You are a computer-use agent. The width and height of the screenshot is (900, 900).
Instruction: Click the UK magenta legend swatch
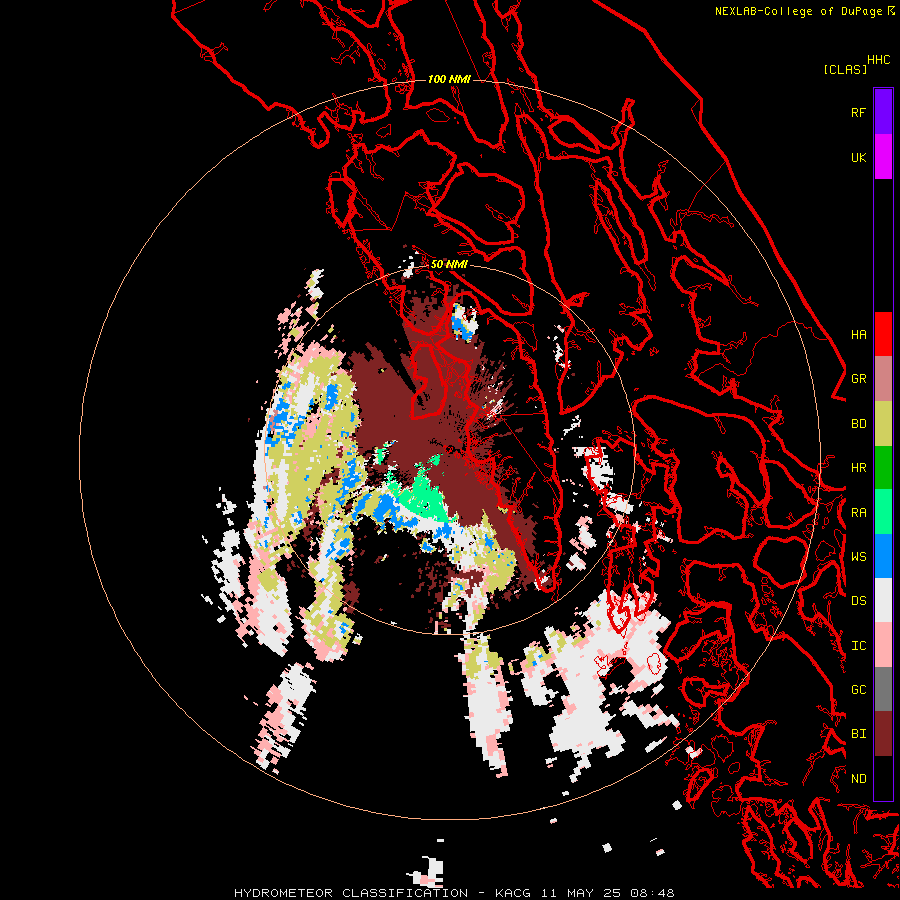(883, 156)
